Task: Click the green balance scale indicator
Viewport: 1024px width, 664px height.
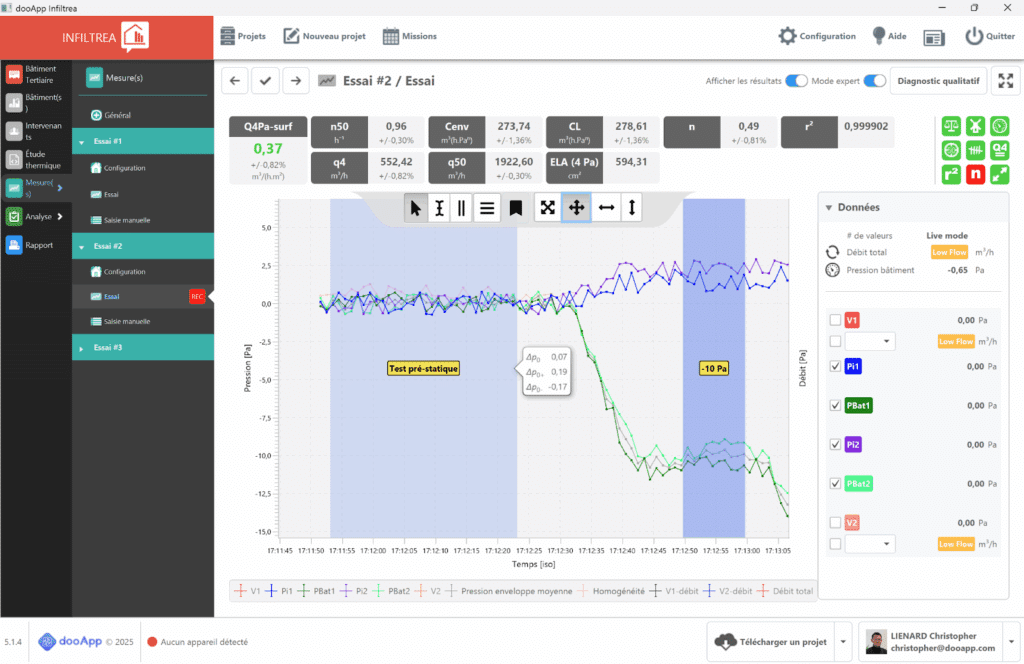Action: click(x=951, y=126)
